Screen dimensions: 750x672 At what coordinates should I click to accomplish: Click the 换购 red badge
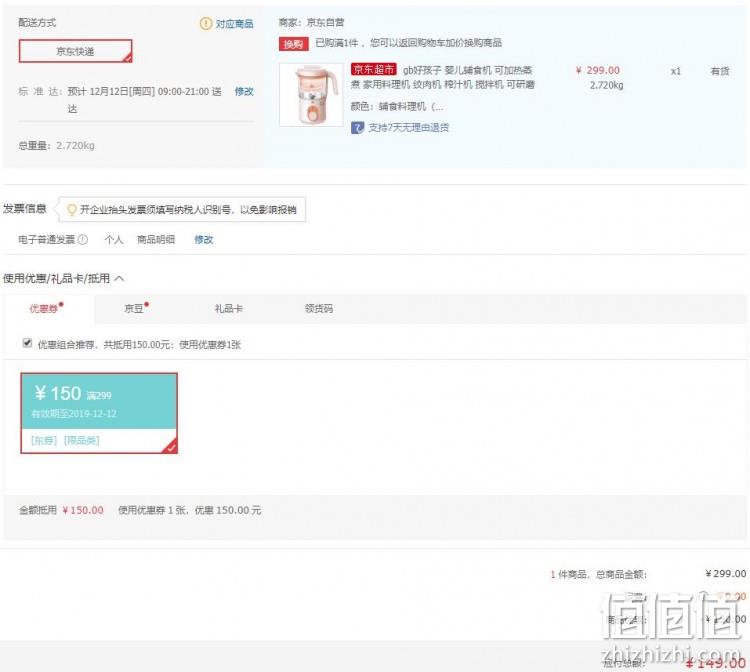pos(293,44)
